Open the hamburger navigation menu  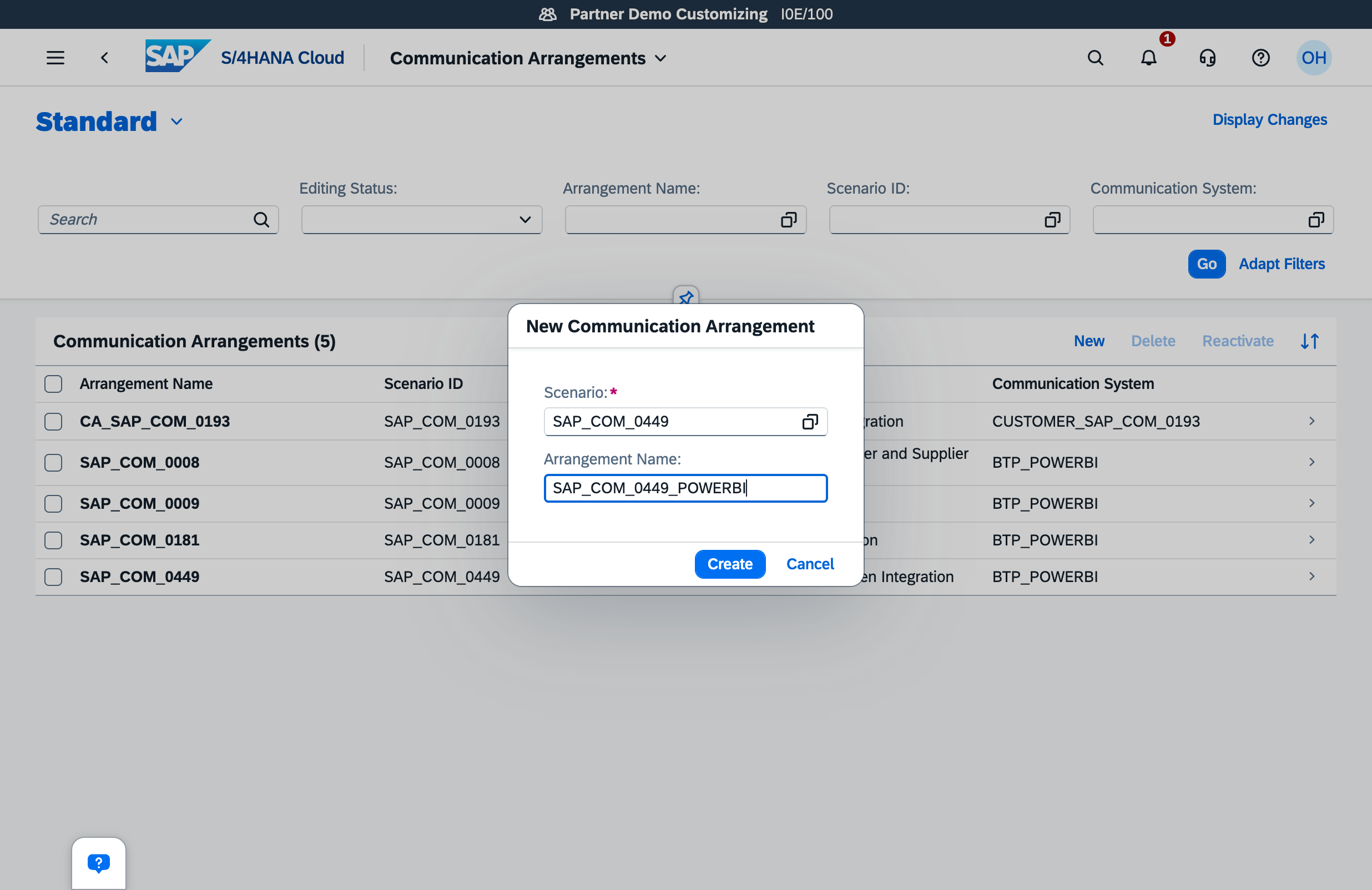[x=56, y=58]
